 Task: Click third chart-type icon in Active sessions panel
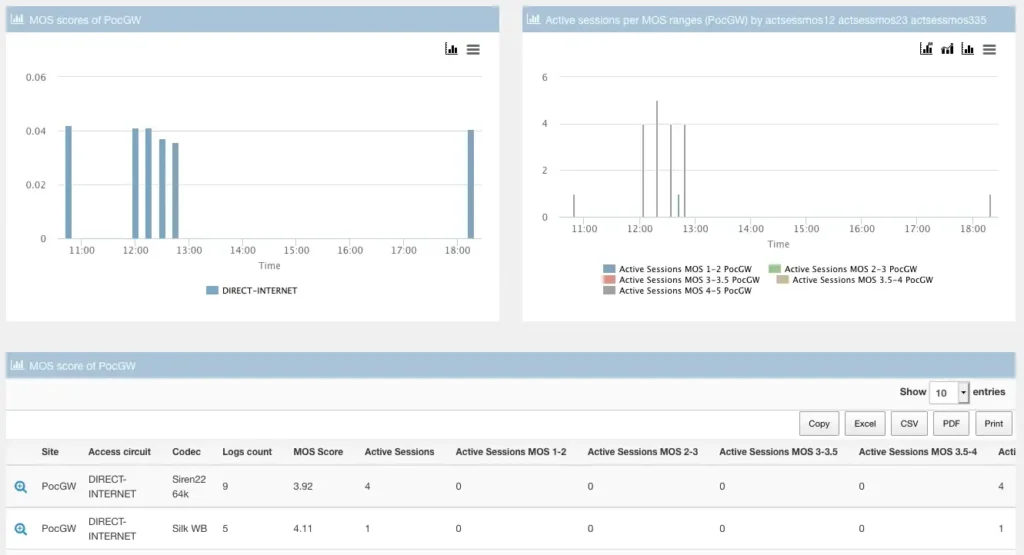[968, 49]
